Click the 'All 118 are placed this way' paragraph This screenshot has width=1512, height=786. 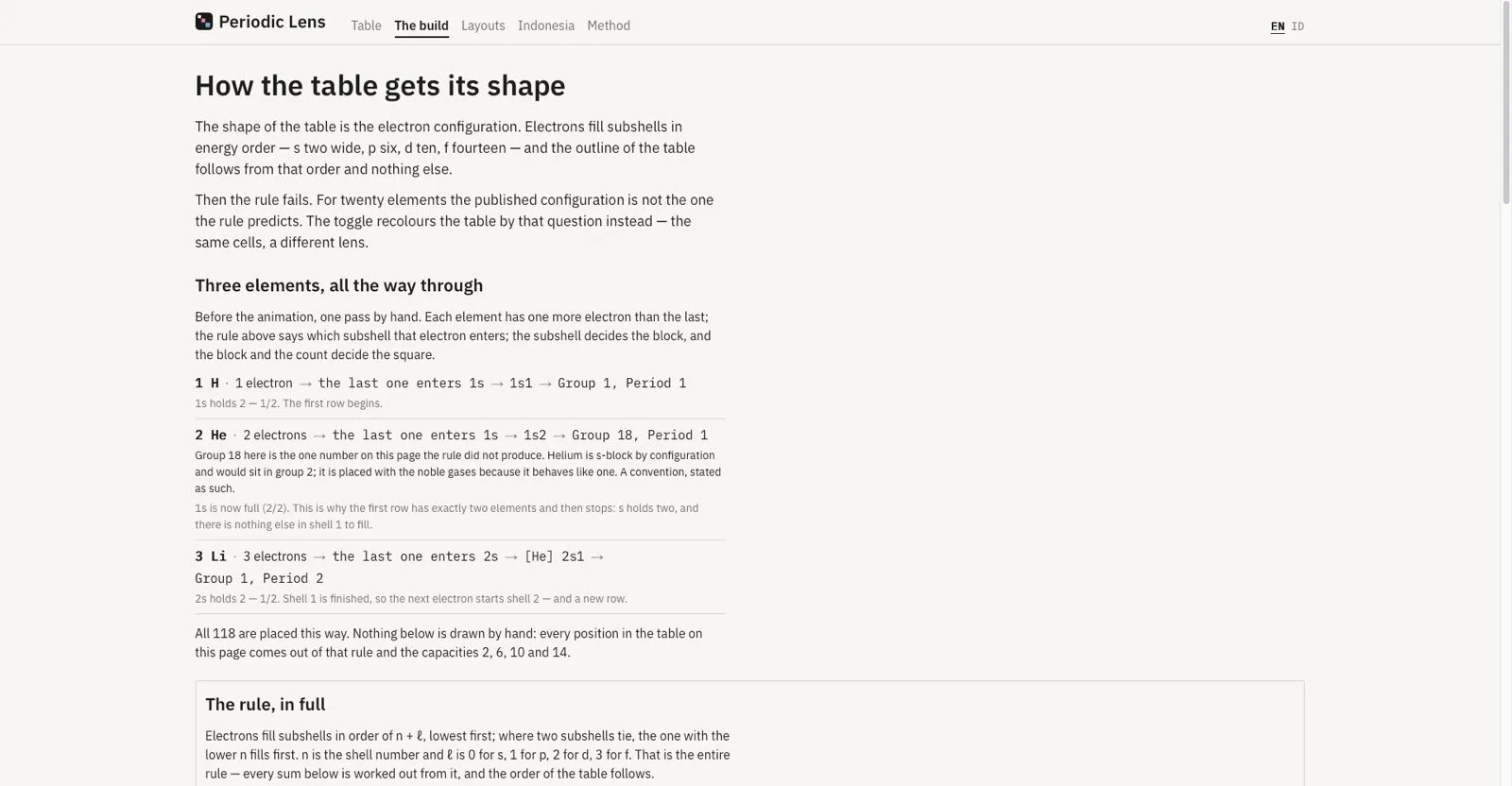(449, 643)
